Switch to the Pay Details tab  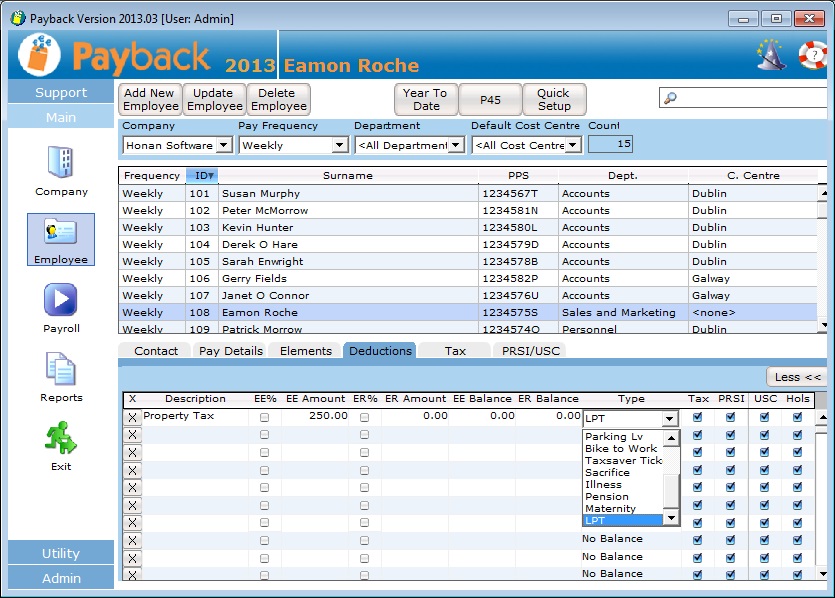[x=231, y=351]
